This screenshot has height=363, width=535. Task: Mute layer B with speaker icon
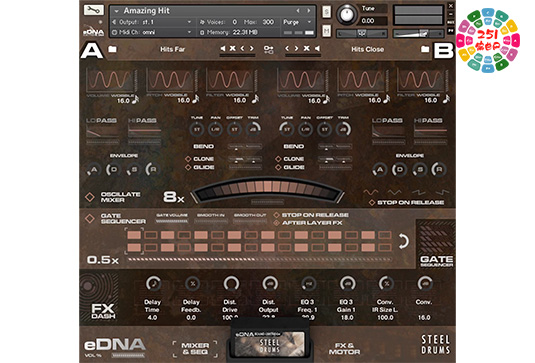pos(317,48)
